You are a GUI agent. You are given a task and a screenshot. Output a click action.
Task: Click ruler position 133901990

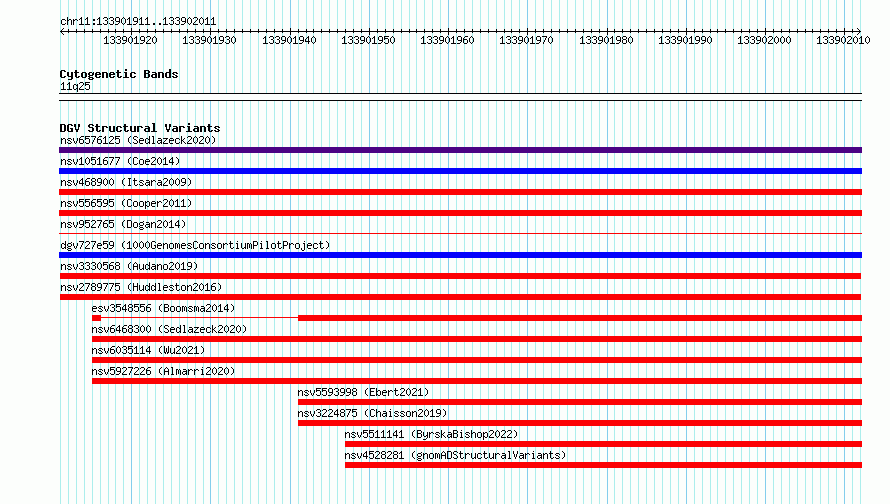685,40
